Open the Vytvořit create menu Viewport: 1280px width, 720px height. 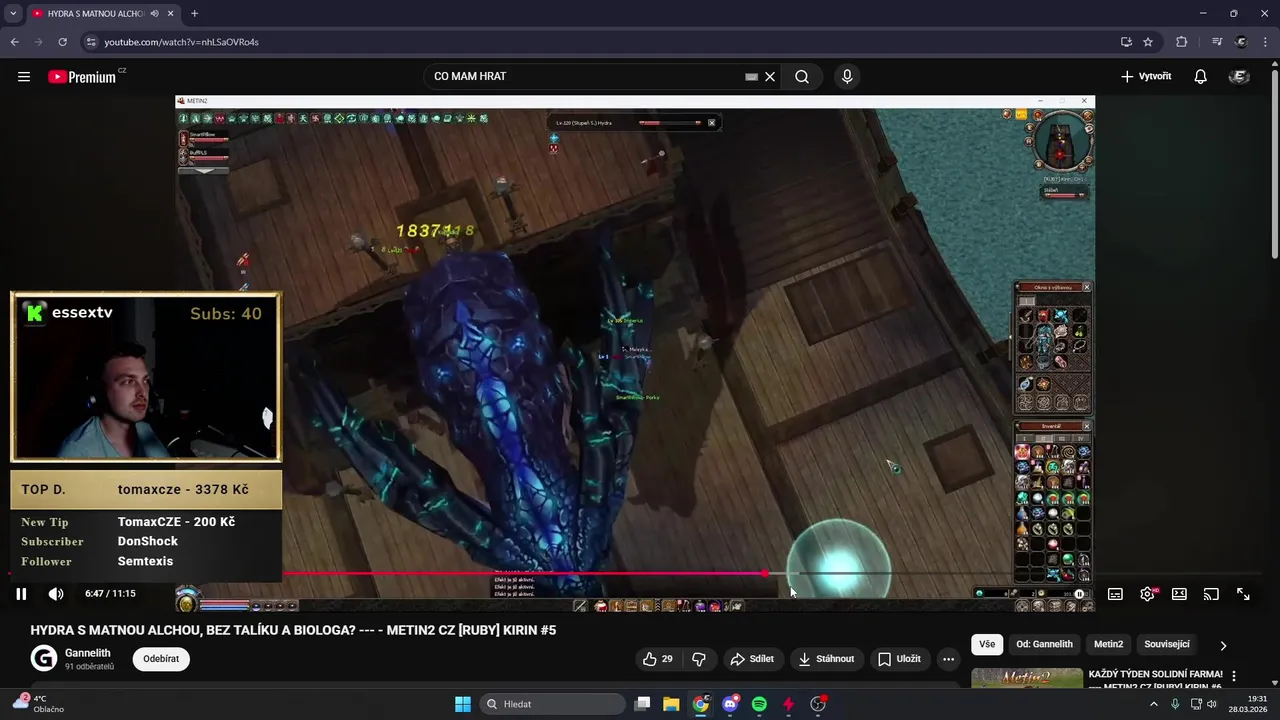pos(1146,77)
